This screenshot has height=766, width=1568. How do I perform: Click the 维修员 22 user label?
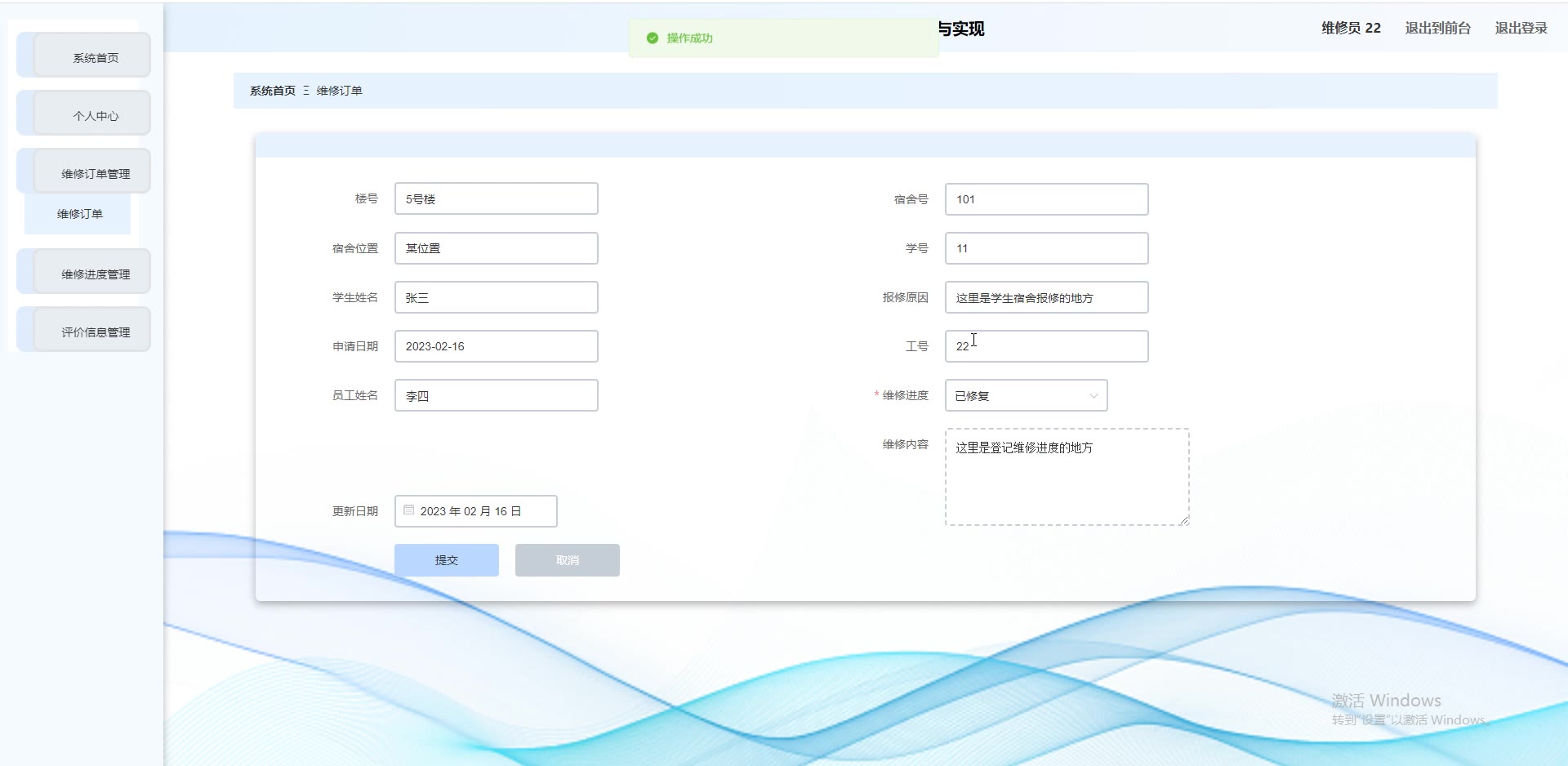point(1352,29)
